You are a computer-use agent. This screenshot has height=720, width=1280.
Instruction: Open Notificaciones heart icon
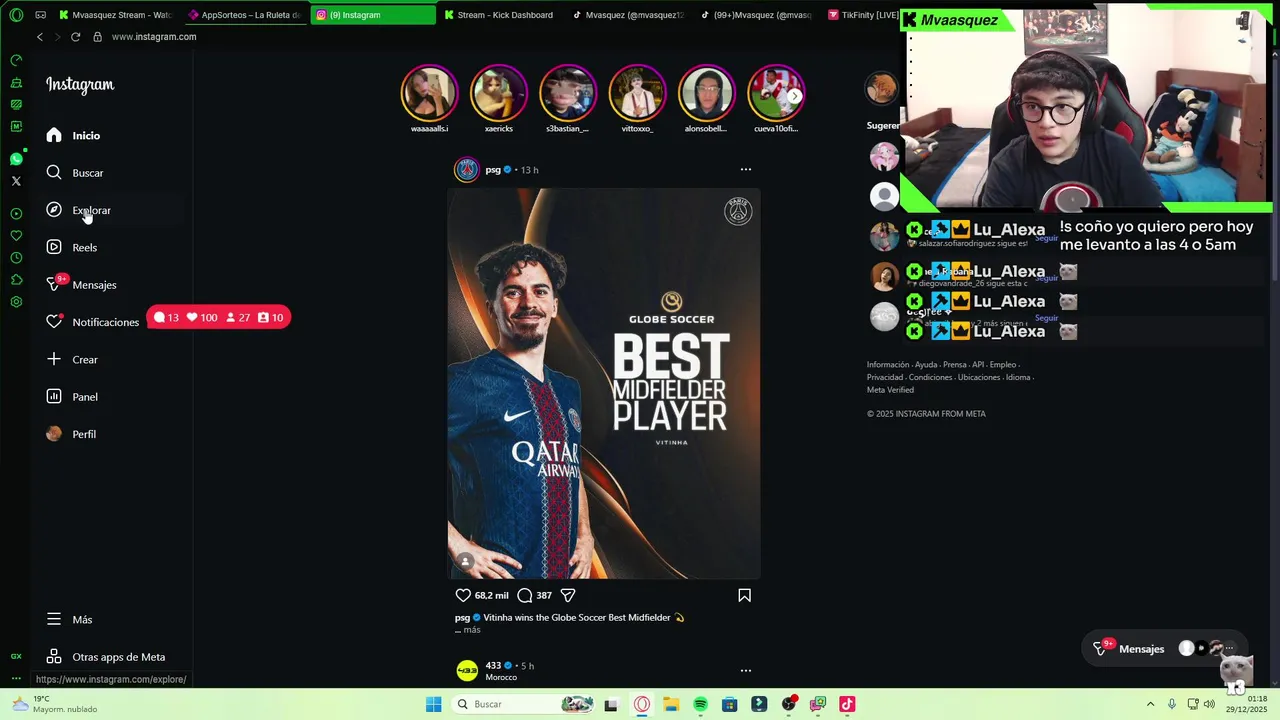[54, 322]
